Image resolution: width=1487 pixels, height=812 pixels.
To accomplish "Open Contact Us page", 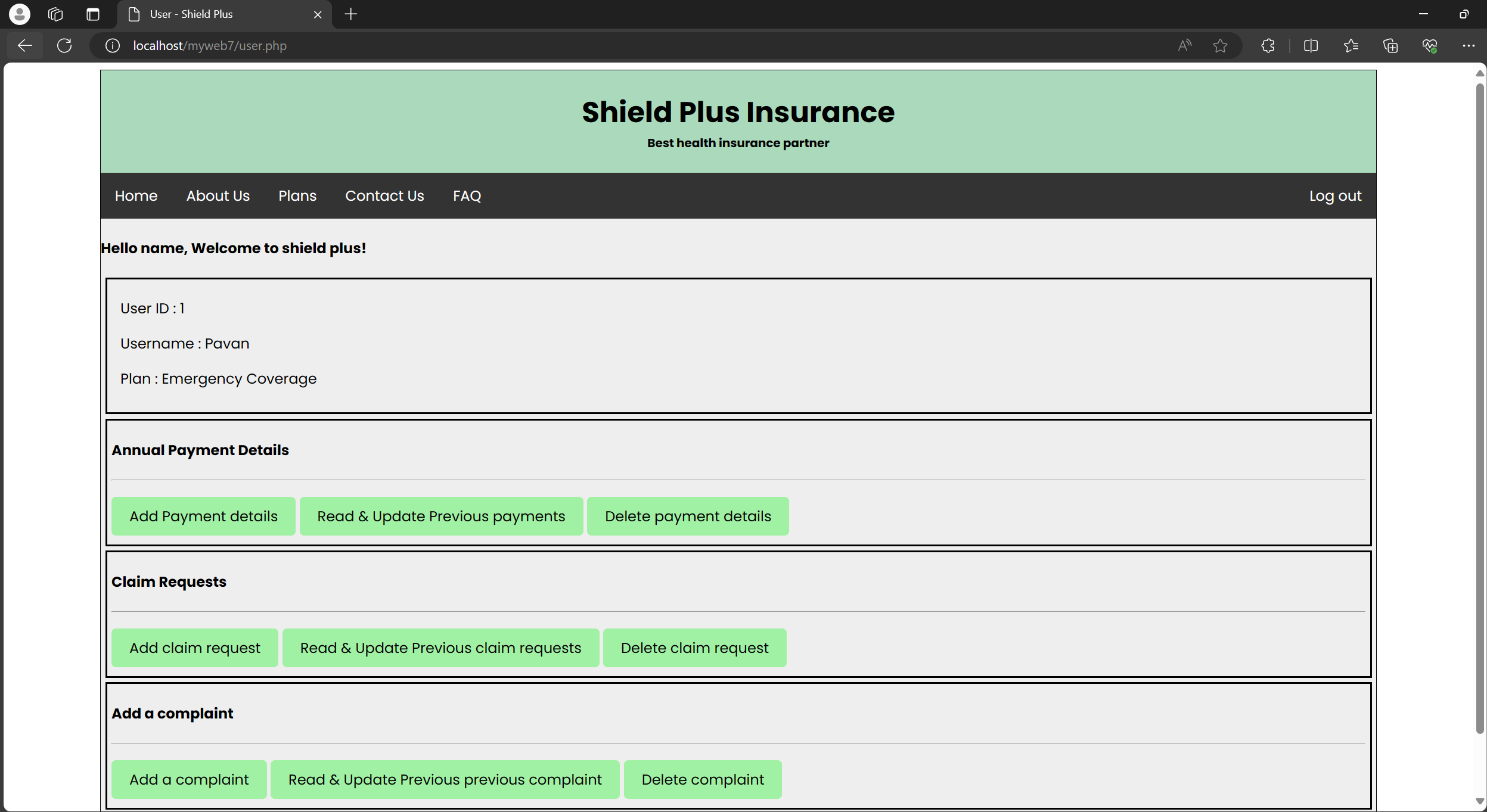I will pyautogui.click(x=384, y=196).
